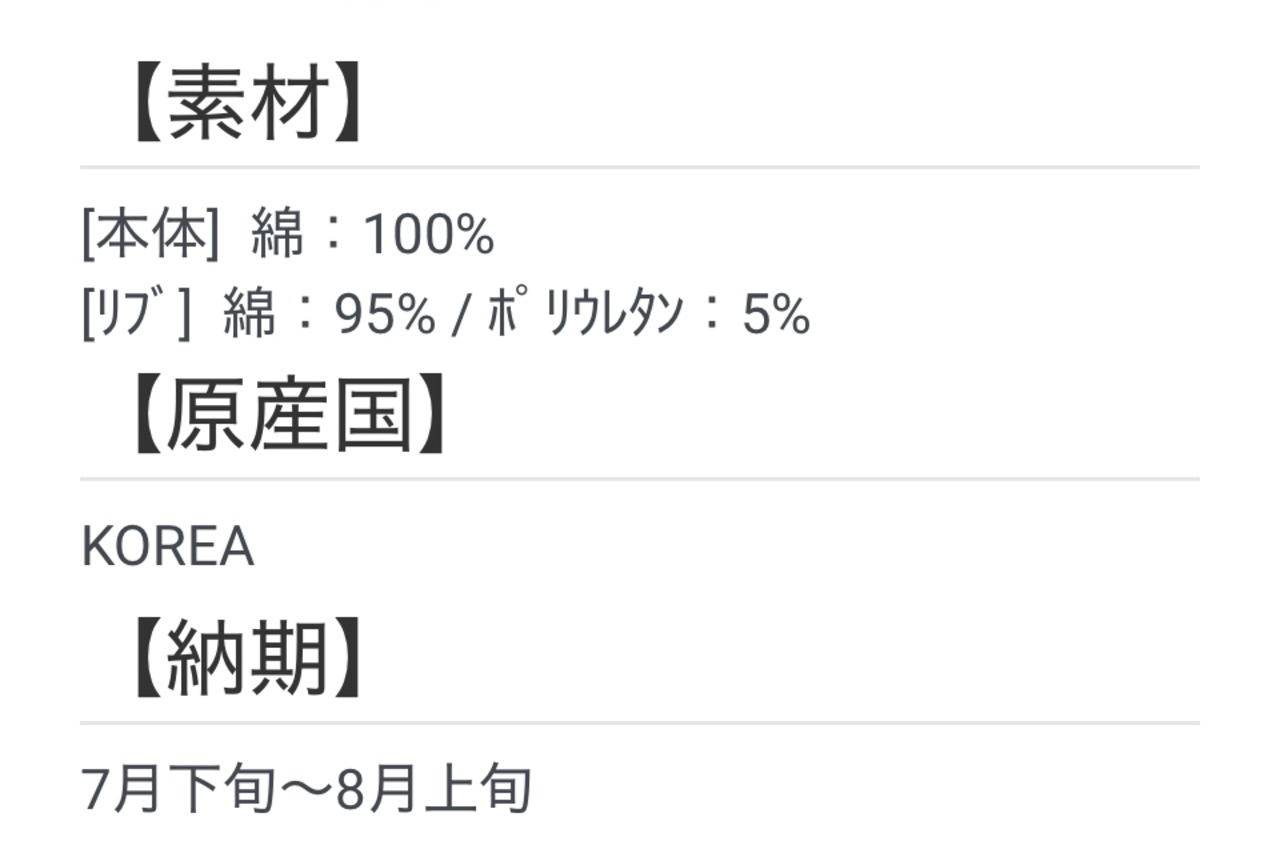Click the [リブ] label text
Image resolution: width=1280 pixels, height=857 pixels.
[x=136, y=315]
